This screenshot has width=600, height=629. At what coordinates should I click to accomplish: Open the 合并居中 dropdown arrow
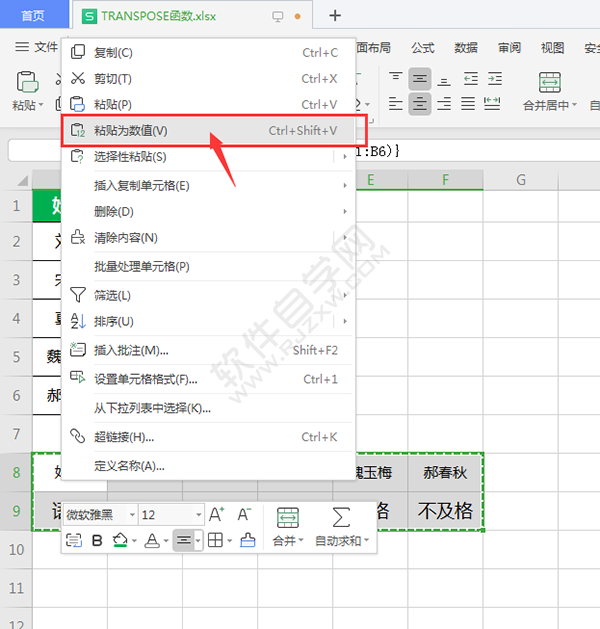pyautogui.click(x=574, y=105)
